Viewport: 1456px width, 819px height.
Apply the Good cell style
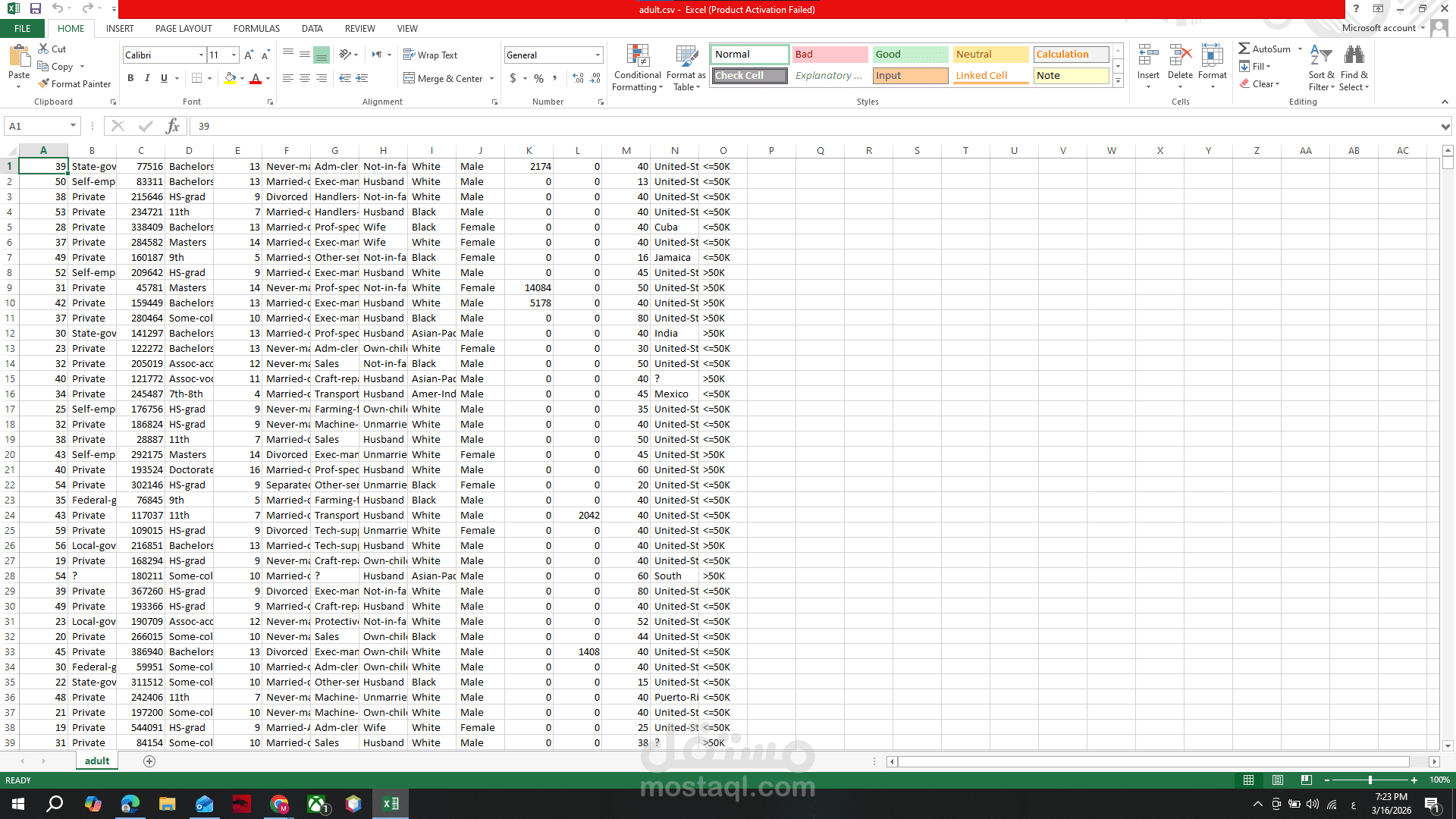[x=909, y=54]
